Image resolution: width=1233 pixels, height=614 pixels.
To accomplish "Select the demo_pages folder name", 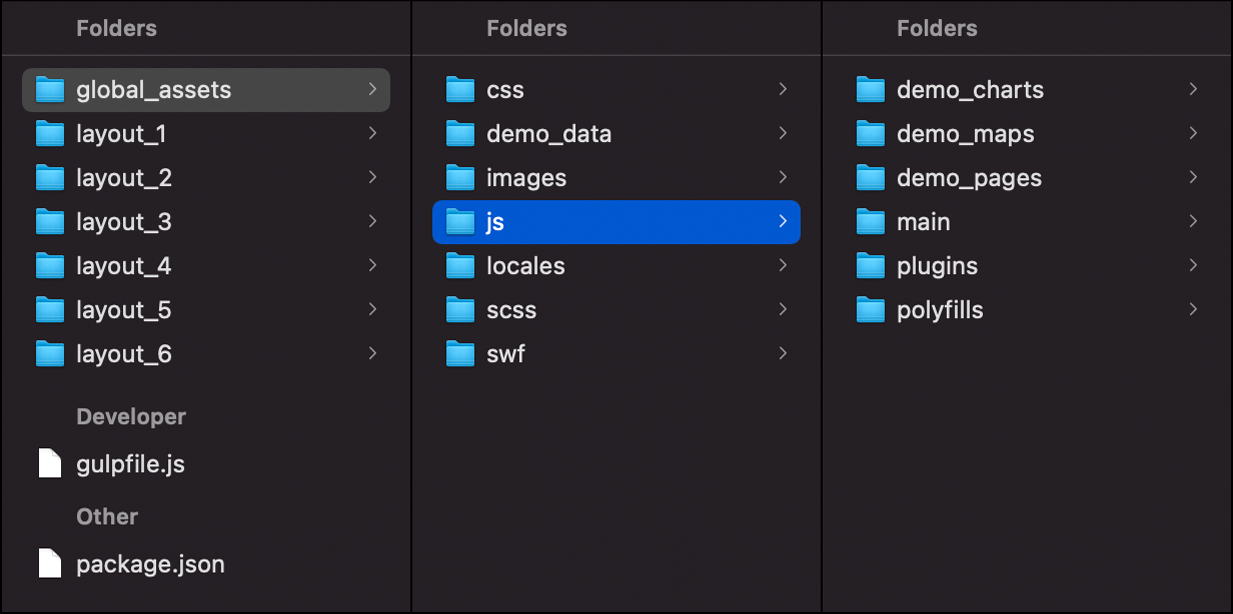I will [969, 178].
